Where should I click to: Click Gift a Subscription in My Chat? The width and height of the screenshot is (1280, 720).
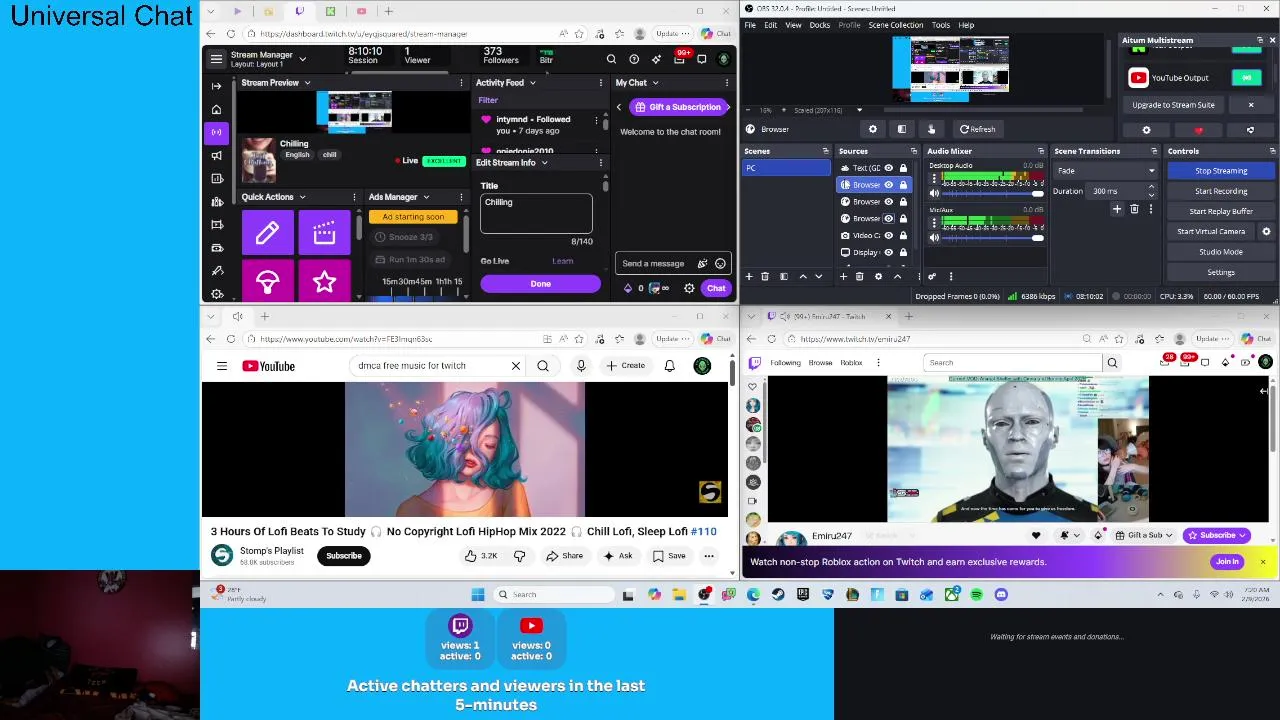click(678, 107)
